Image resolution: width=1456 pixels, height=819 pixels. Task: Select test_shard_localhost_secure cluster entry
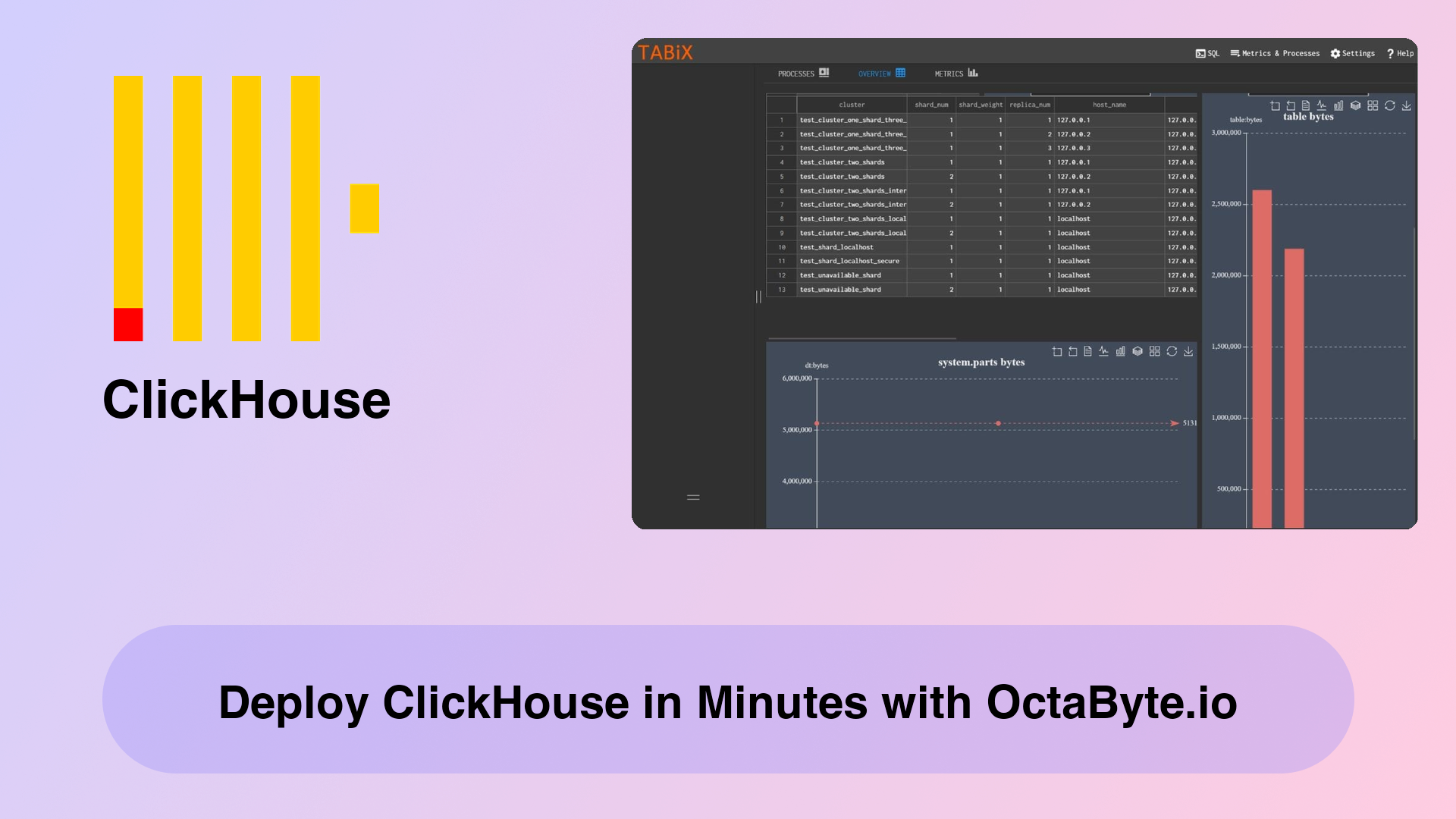pos(851,261)
